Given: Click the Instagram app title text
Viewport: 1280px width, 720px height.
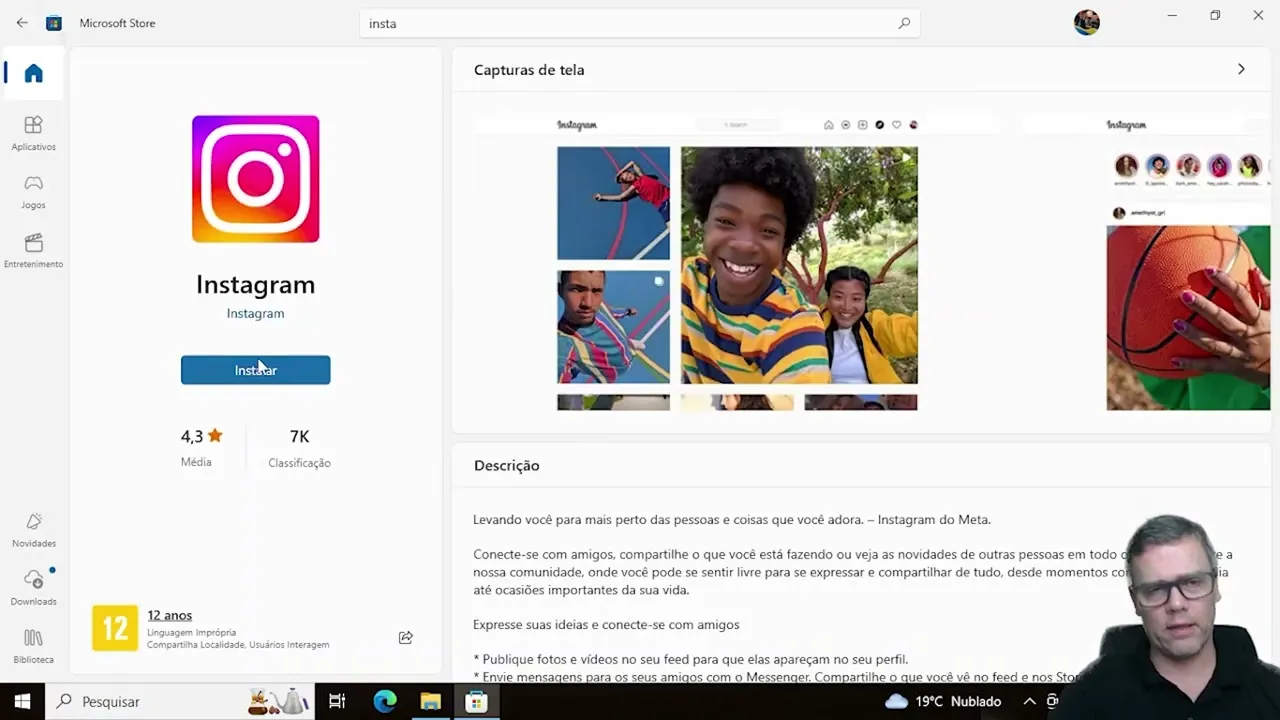Looking at the screenshot, I should coord(255,284).
